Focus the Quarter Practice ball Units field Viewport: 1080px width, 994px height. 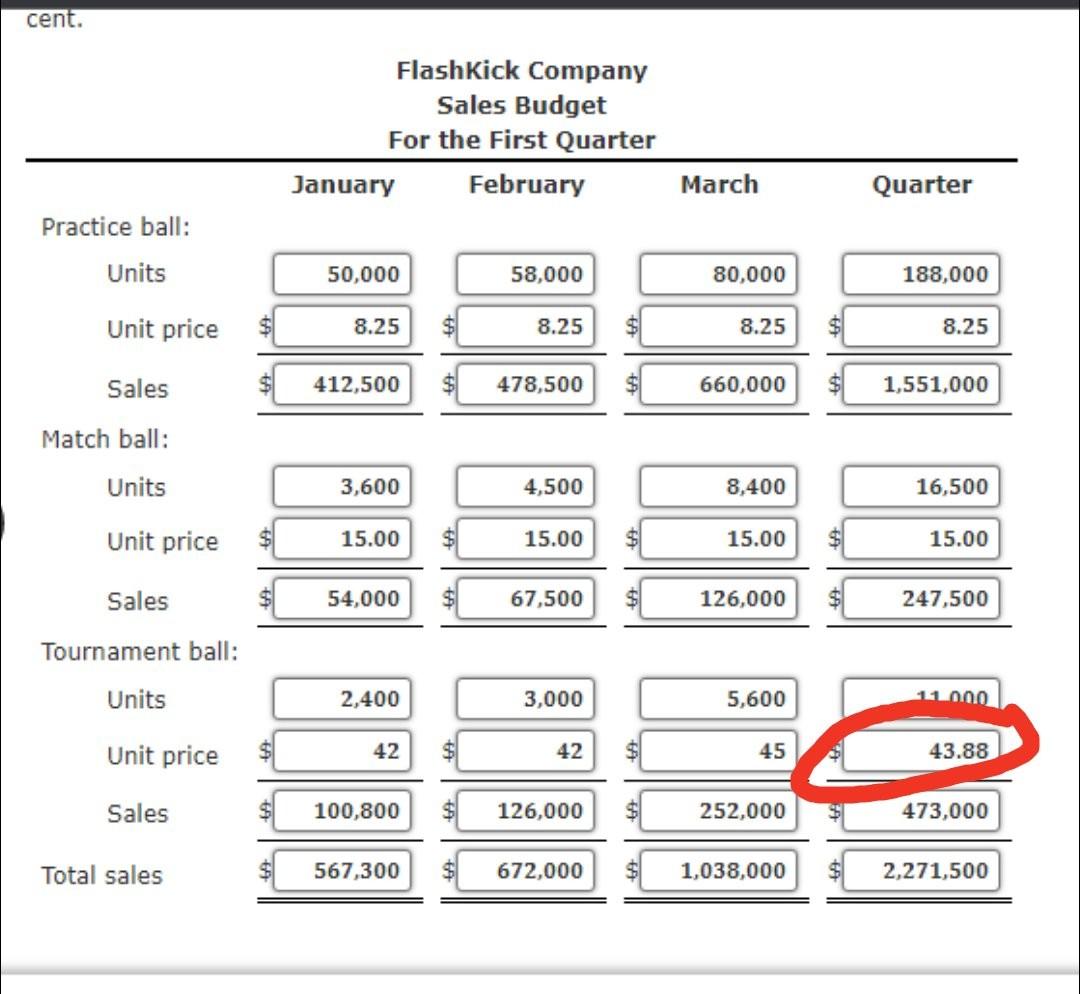[x=921, y=274]
